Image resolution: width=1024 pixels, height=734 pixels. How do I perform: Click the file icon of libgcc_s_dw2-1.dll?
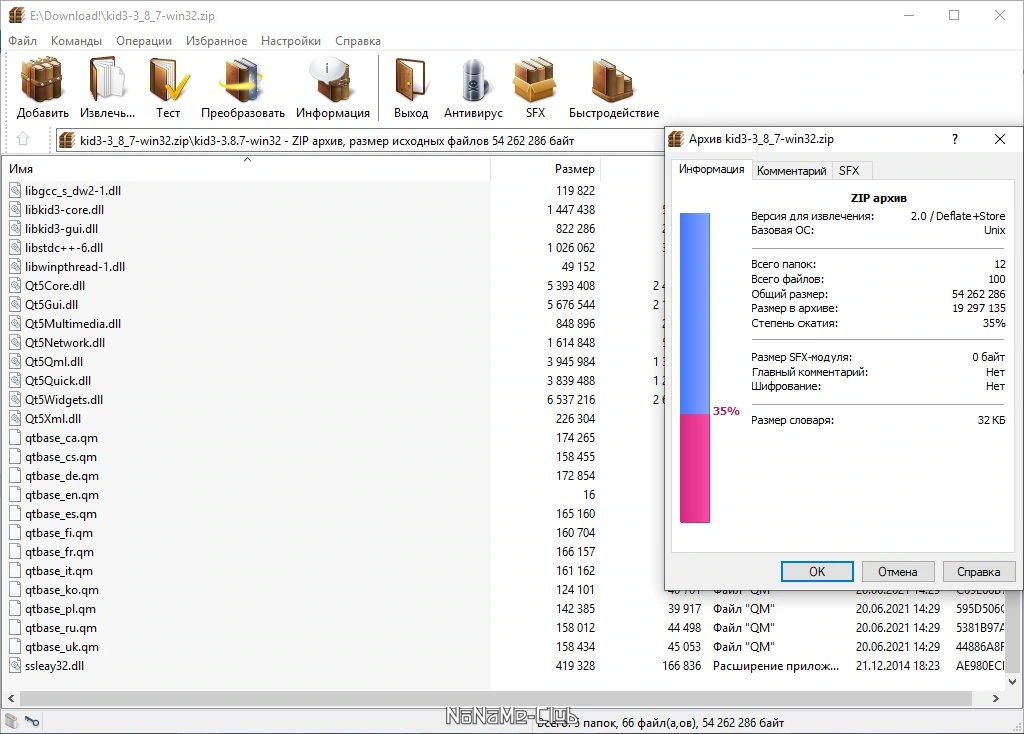coord(15,191)
